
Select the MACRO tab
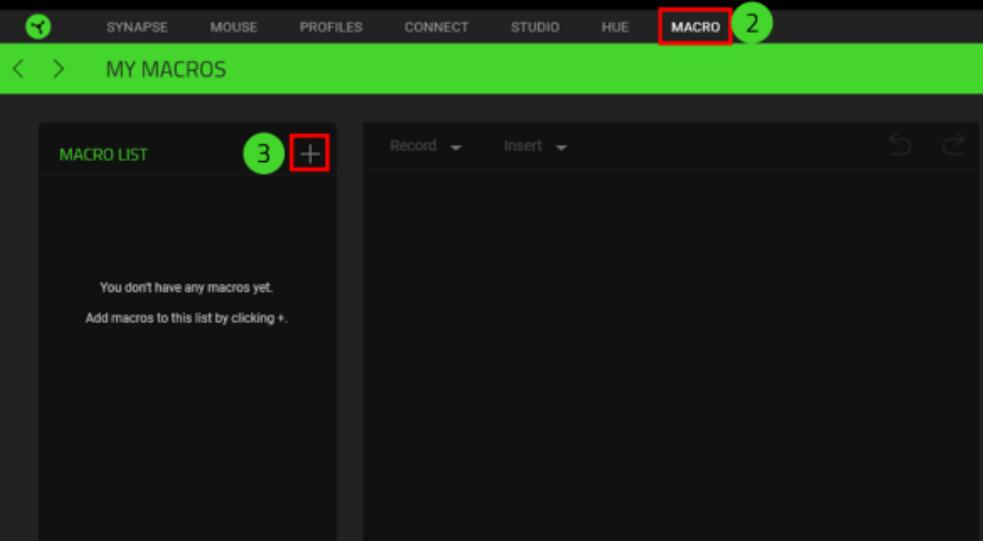pyautogui.click(x=695, y=27)
